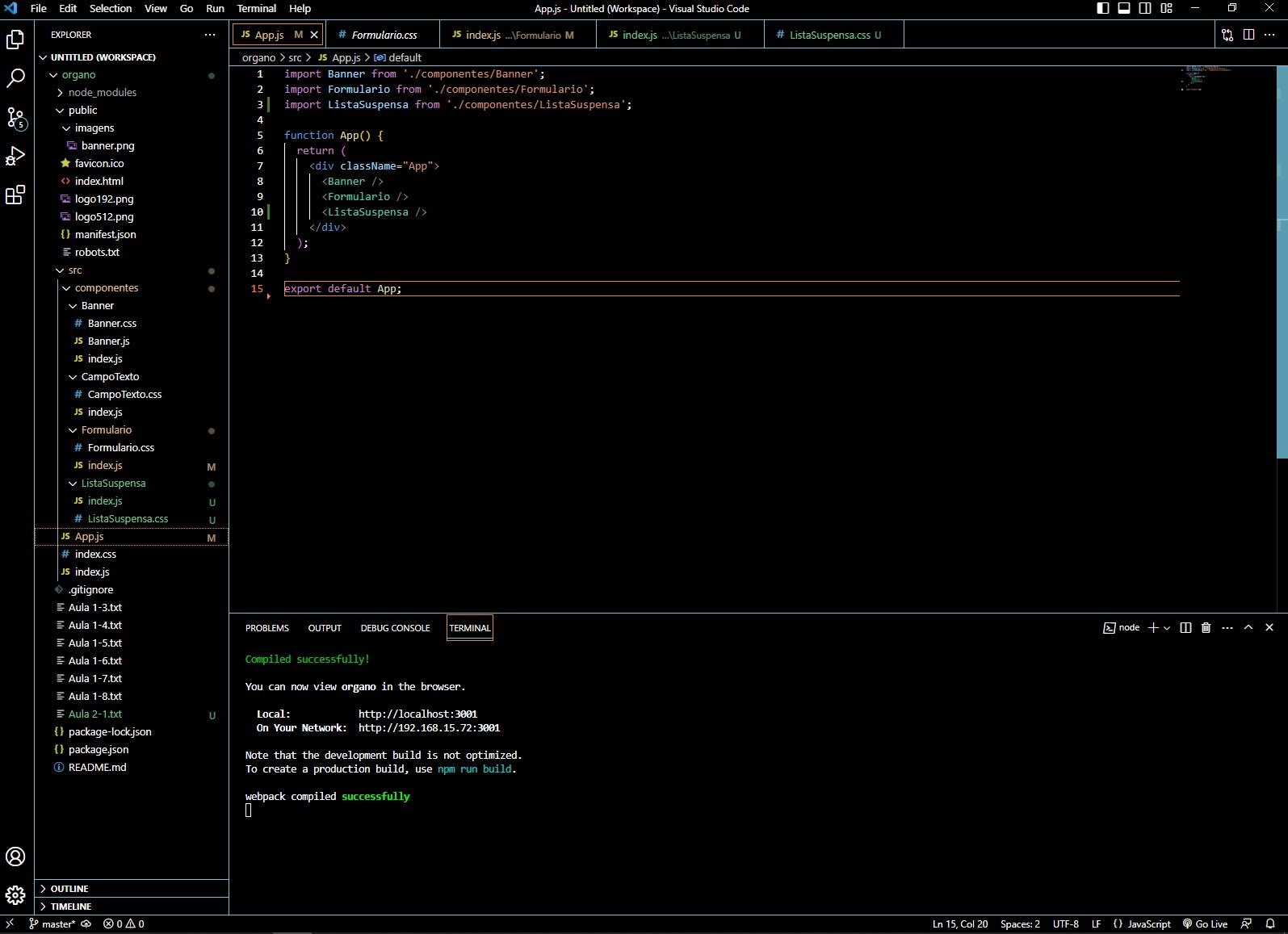
Task: Click the open changes icon in editor toolbar
Action: coord(1227,35)
